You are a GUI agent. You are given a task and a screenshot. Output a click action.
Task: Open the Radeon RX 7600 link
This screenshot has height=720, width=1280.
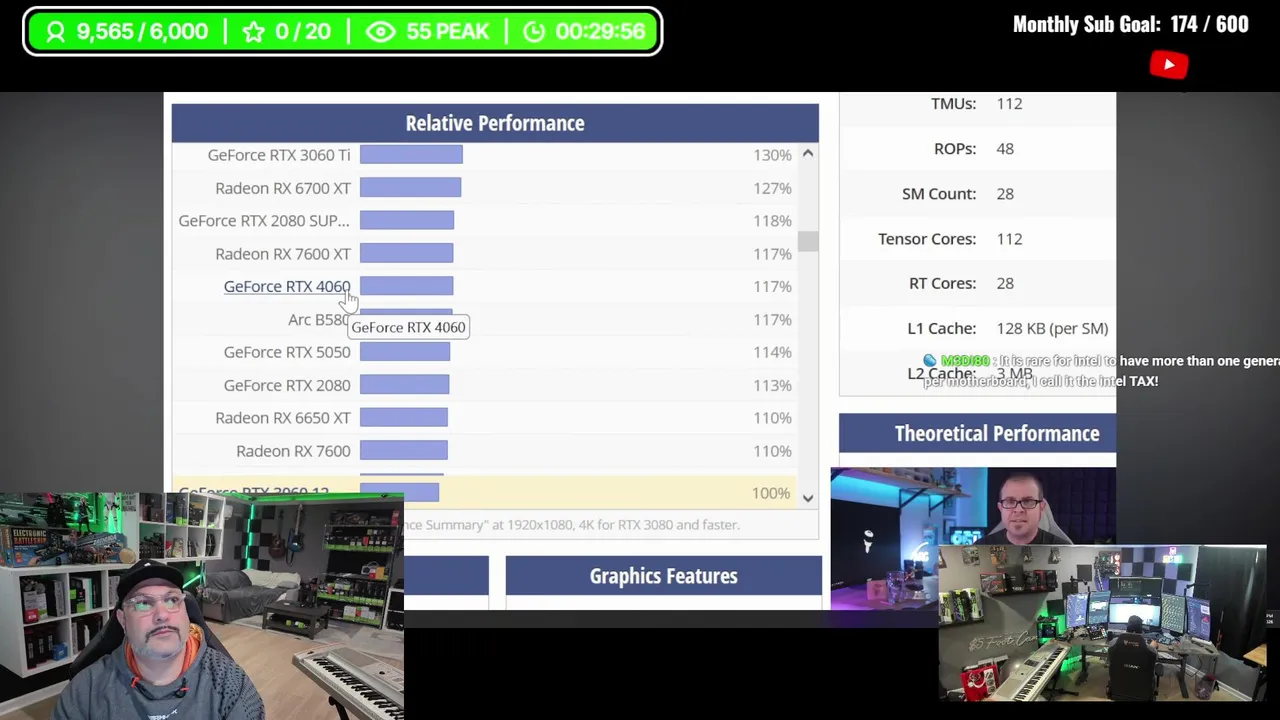[x=293, y=451]
